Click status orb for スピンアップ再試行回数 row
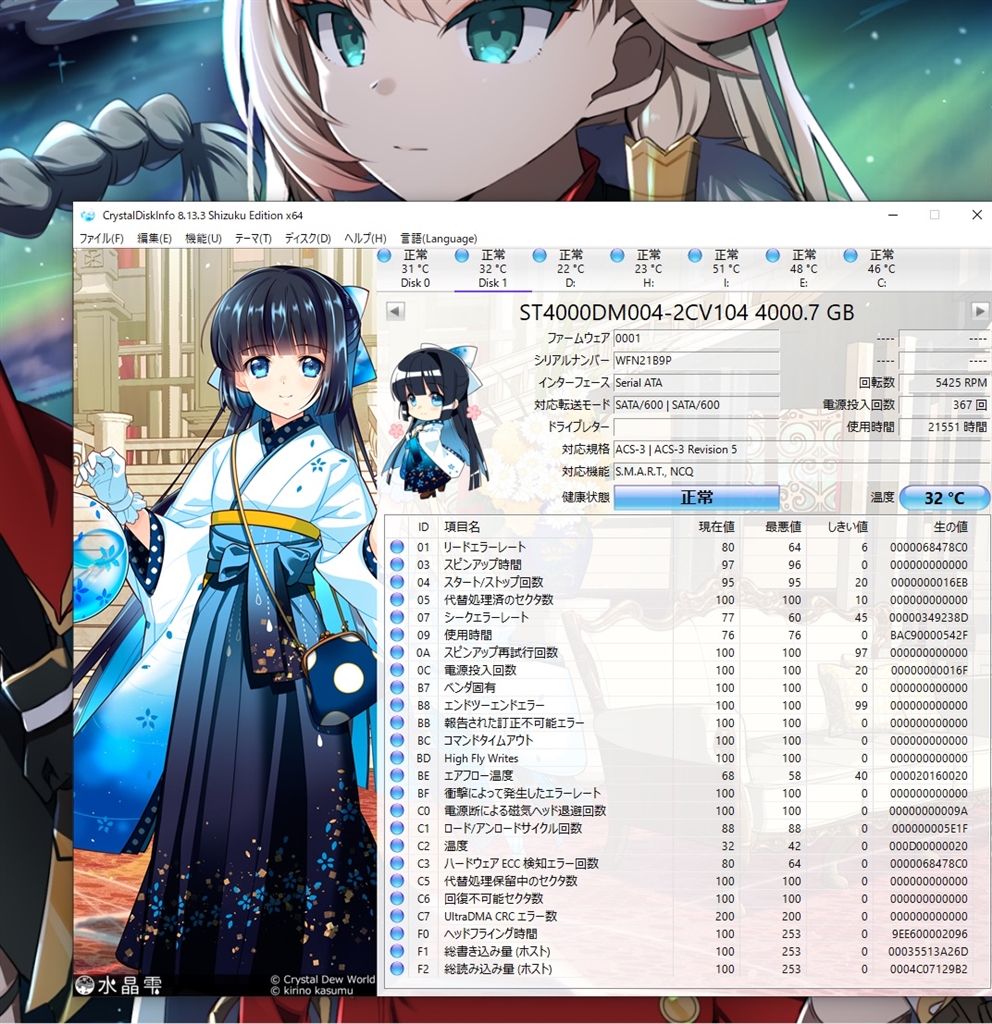 tap(397, 653)
